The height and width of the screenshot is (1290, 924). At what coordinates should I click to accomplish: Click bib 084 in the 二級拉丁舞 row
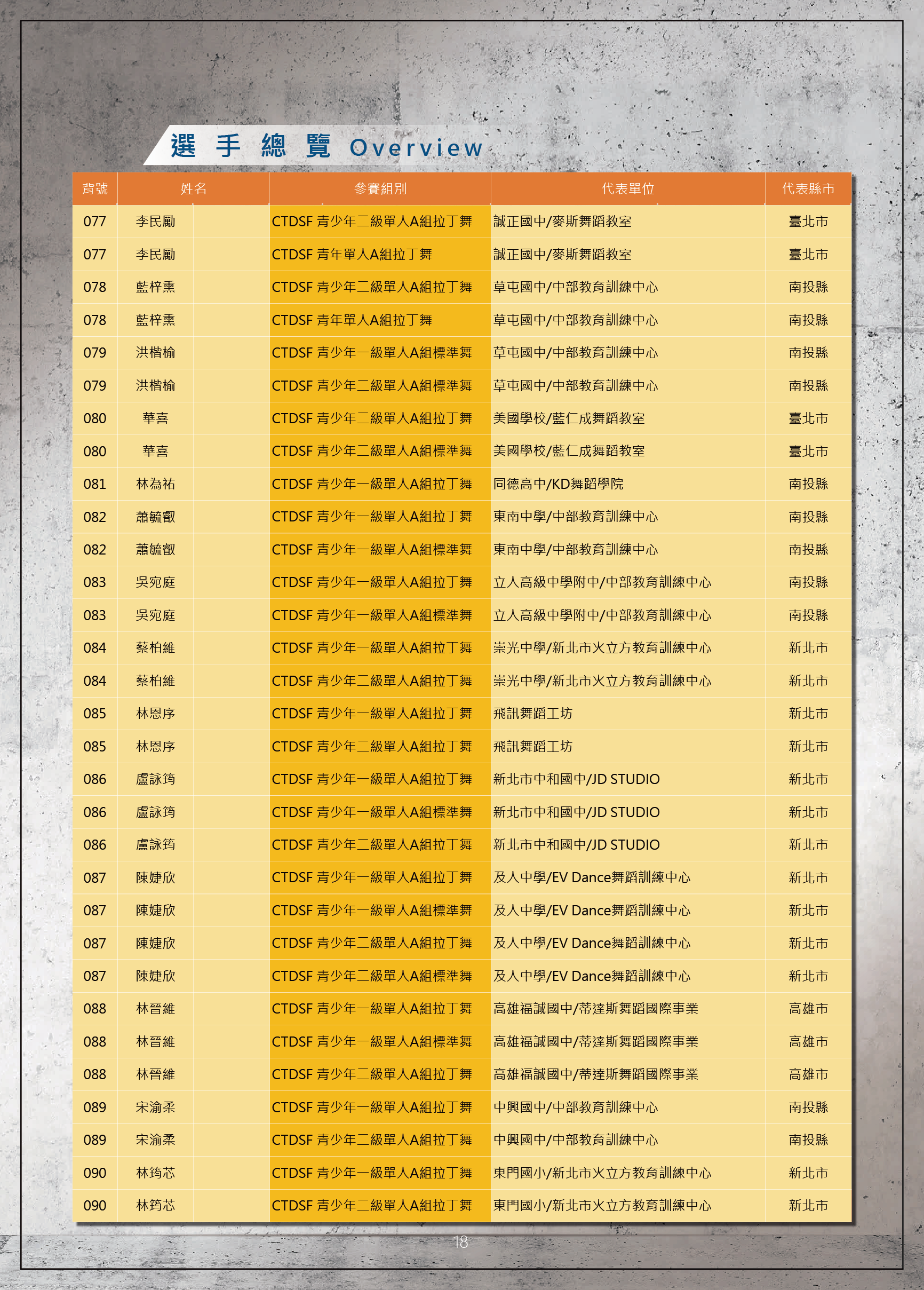(x=95, y=681)
